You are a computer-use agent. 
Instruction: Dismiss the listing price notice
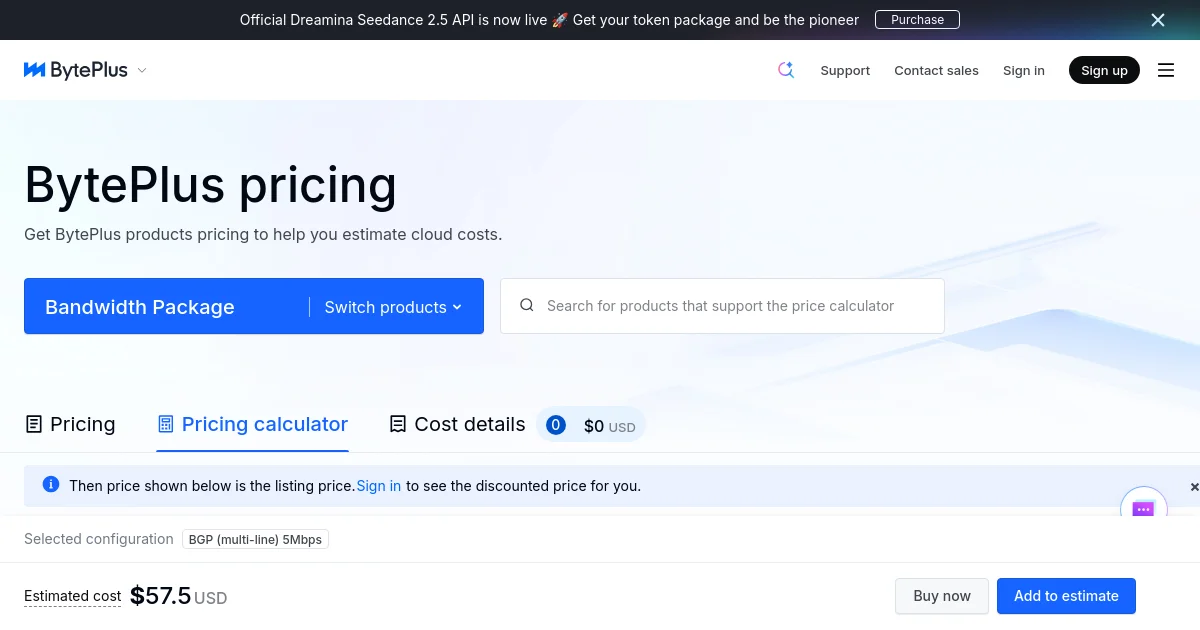pyautogui.click(x=1194, y=486)
